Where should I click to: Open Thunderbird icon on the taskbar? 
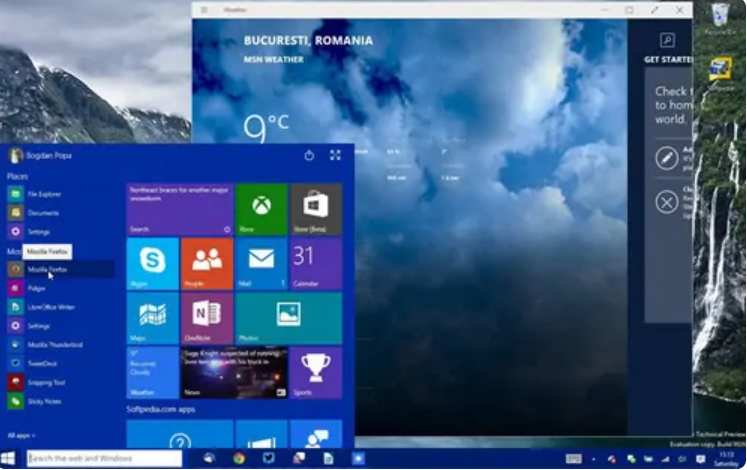209,459
